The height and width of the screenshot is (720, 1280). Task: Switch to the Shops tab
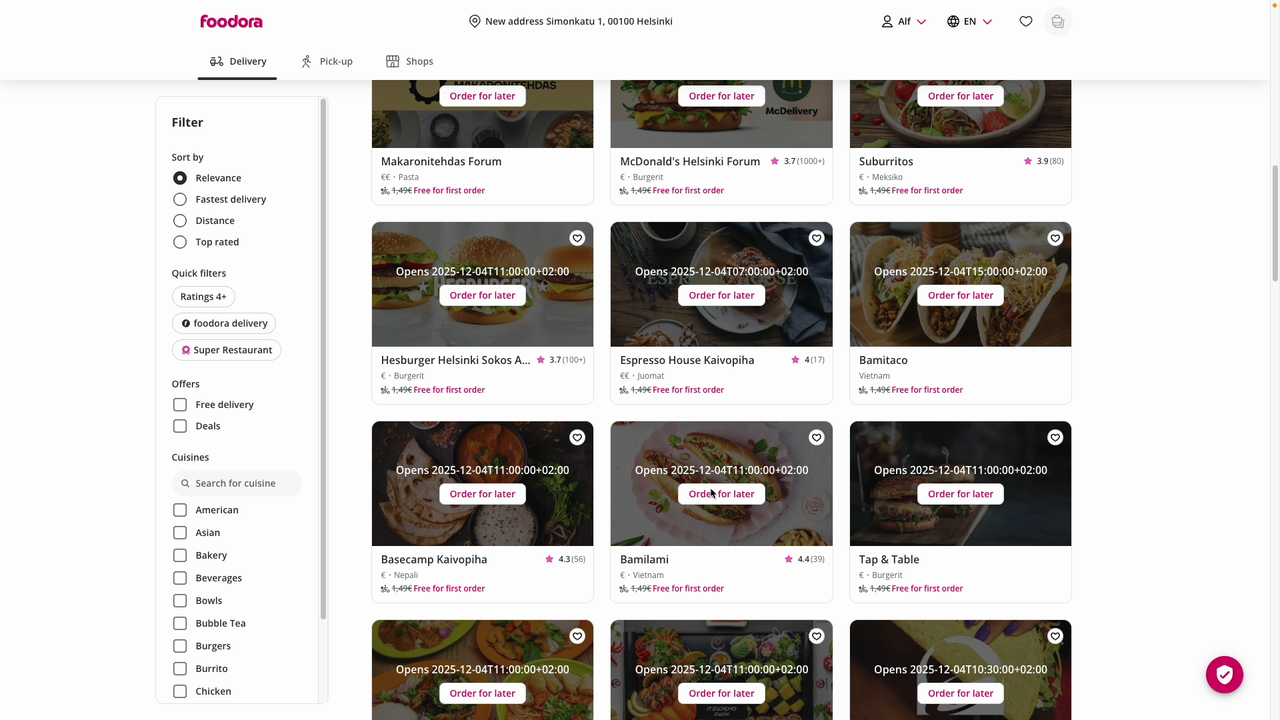click(410, 61)
